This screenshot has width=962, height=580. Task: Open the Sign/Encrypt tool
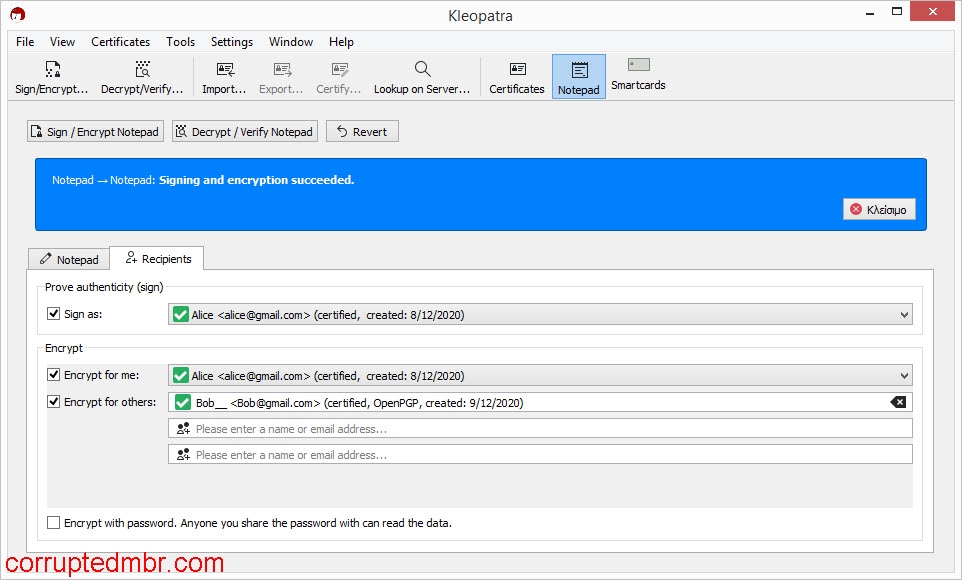point(52,75)
